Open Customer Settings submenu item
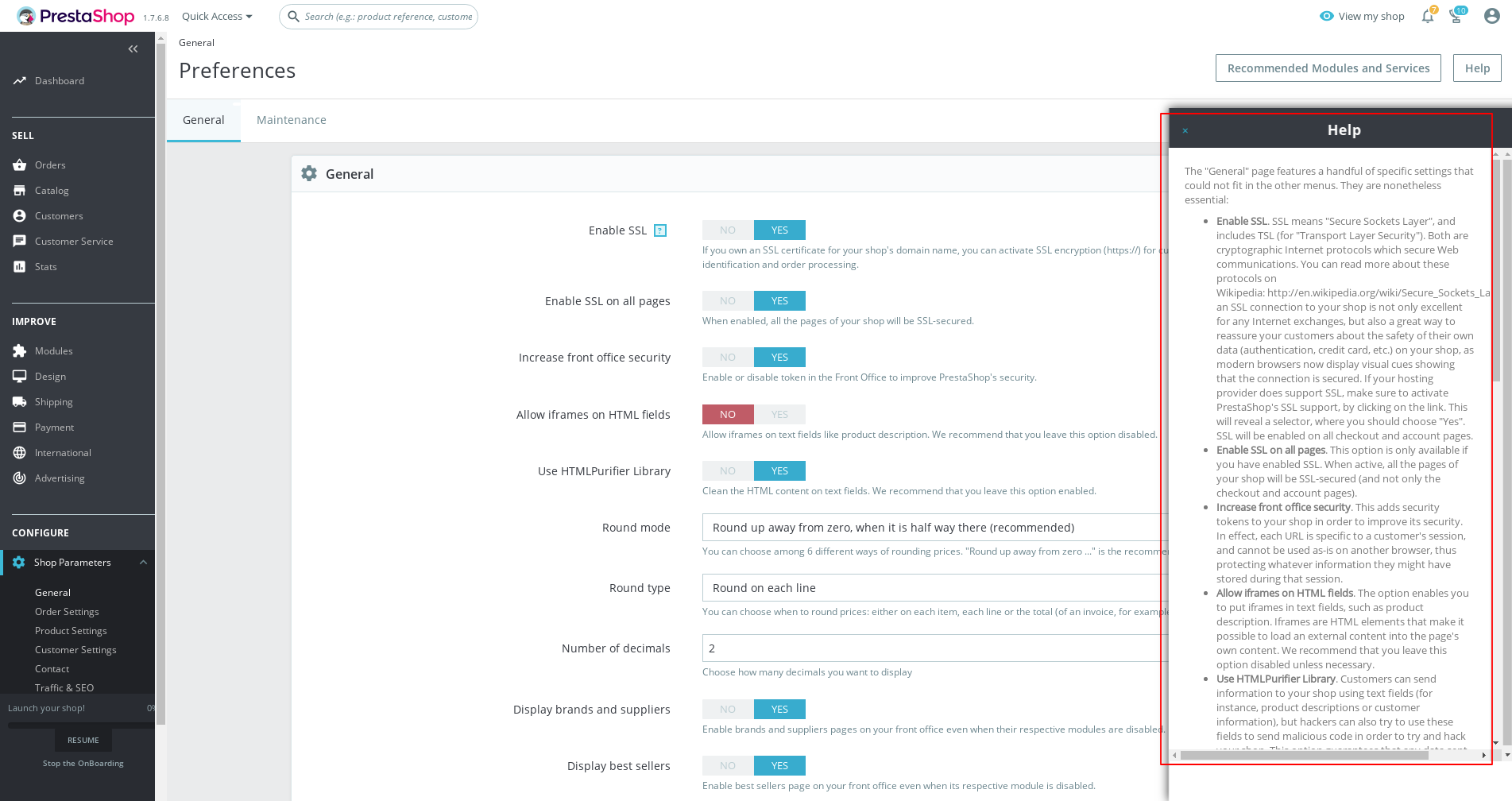Screen dimensions: 1512x801 click(75, 650)
